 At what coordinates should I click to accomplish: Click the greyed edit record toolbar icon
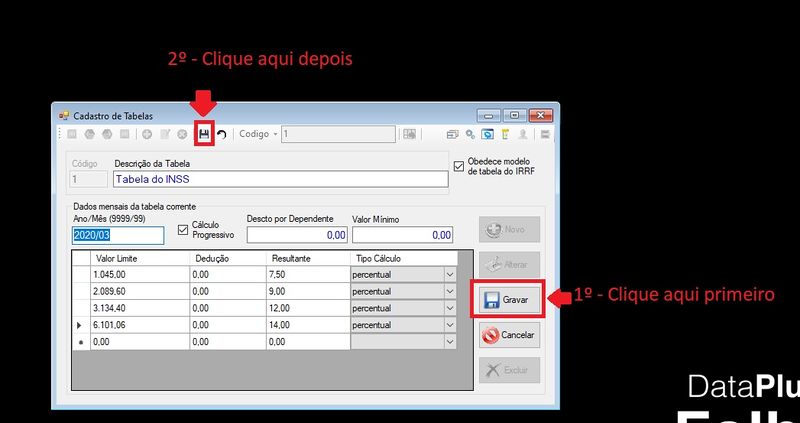click(x=165, y=135)
